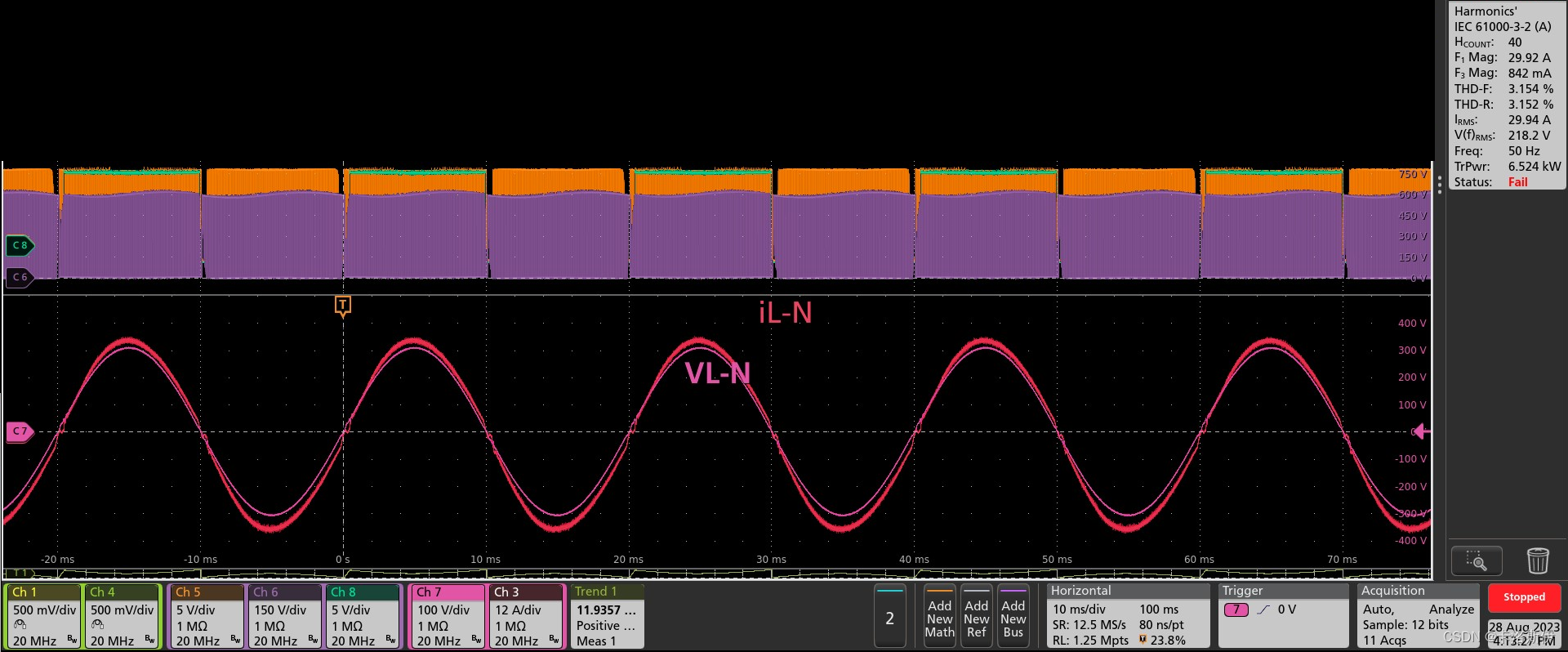Select the C6 channel handle marker
Viewport: 1568px width, 652px height.
click(x=20, y=277)
